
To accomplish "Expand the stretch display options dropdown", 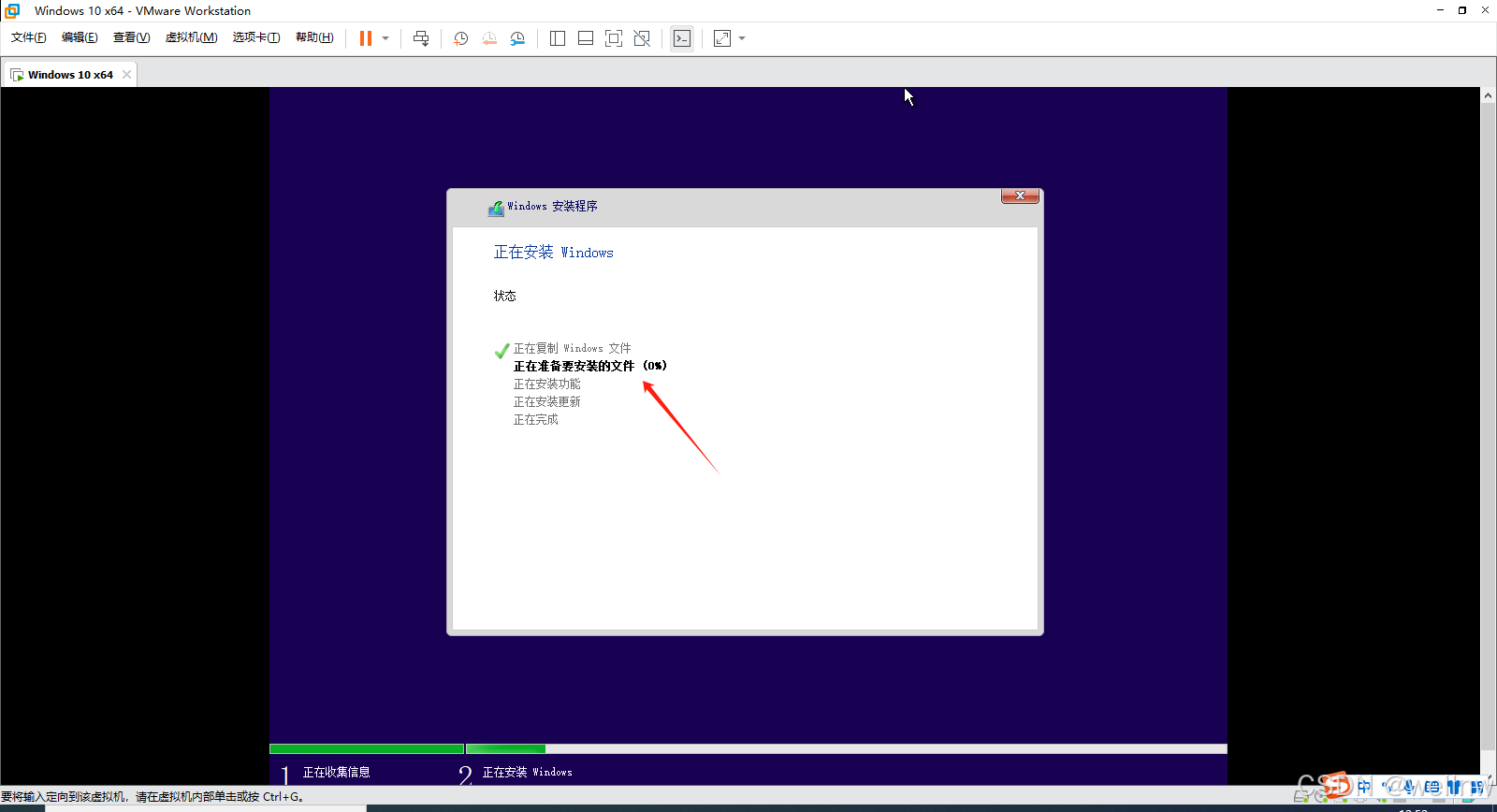I will tap(742, 38).
